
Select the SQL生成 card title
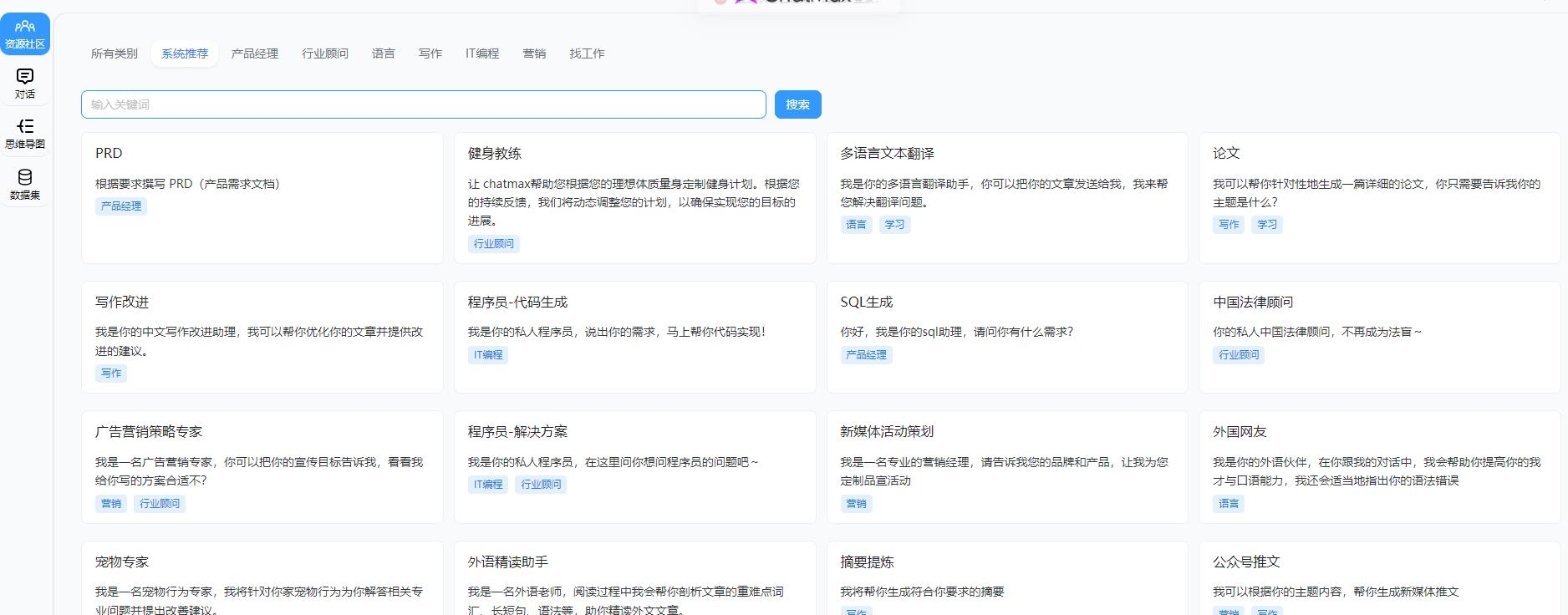(x=867, y=302)
